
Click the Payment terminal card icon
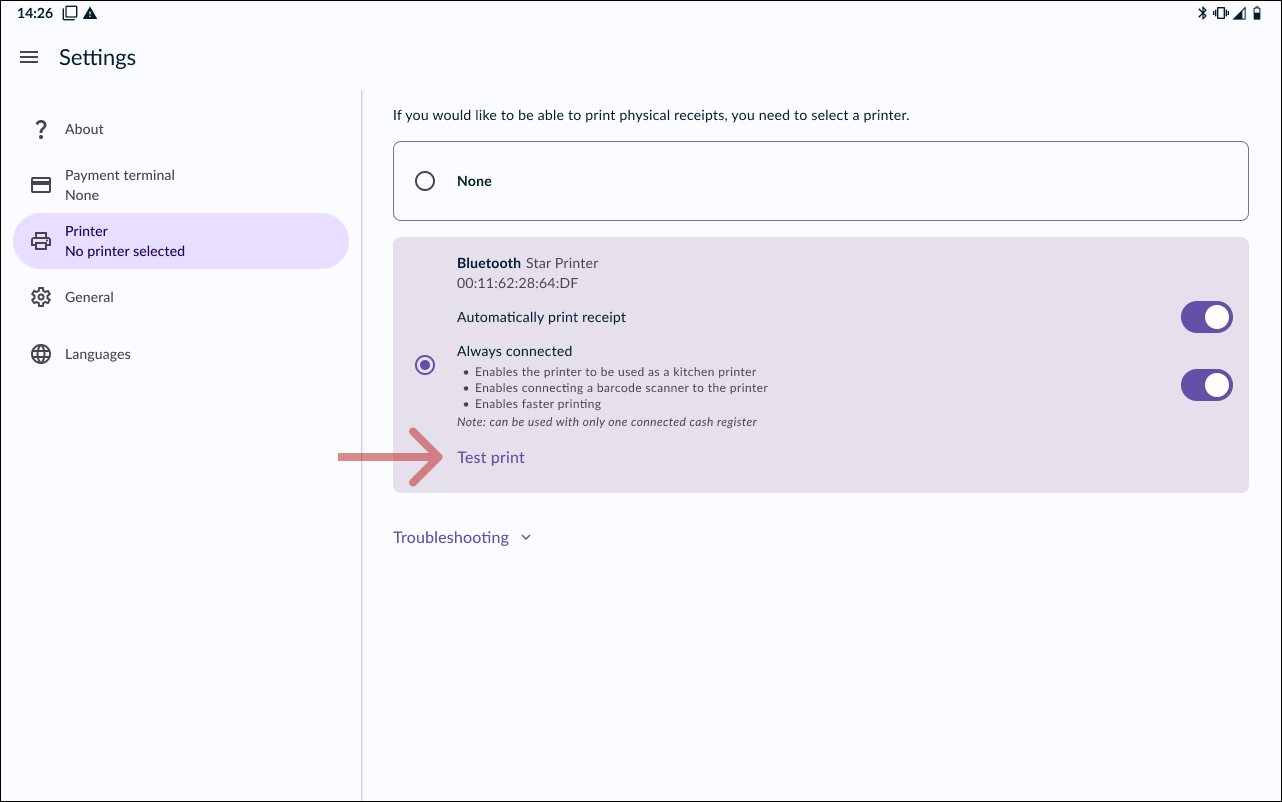tap(41, 185)
